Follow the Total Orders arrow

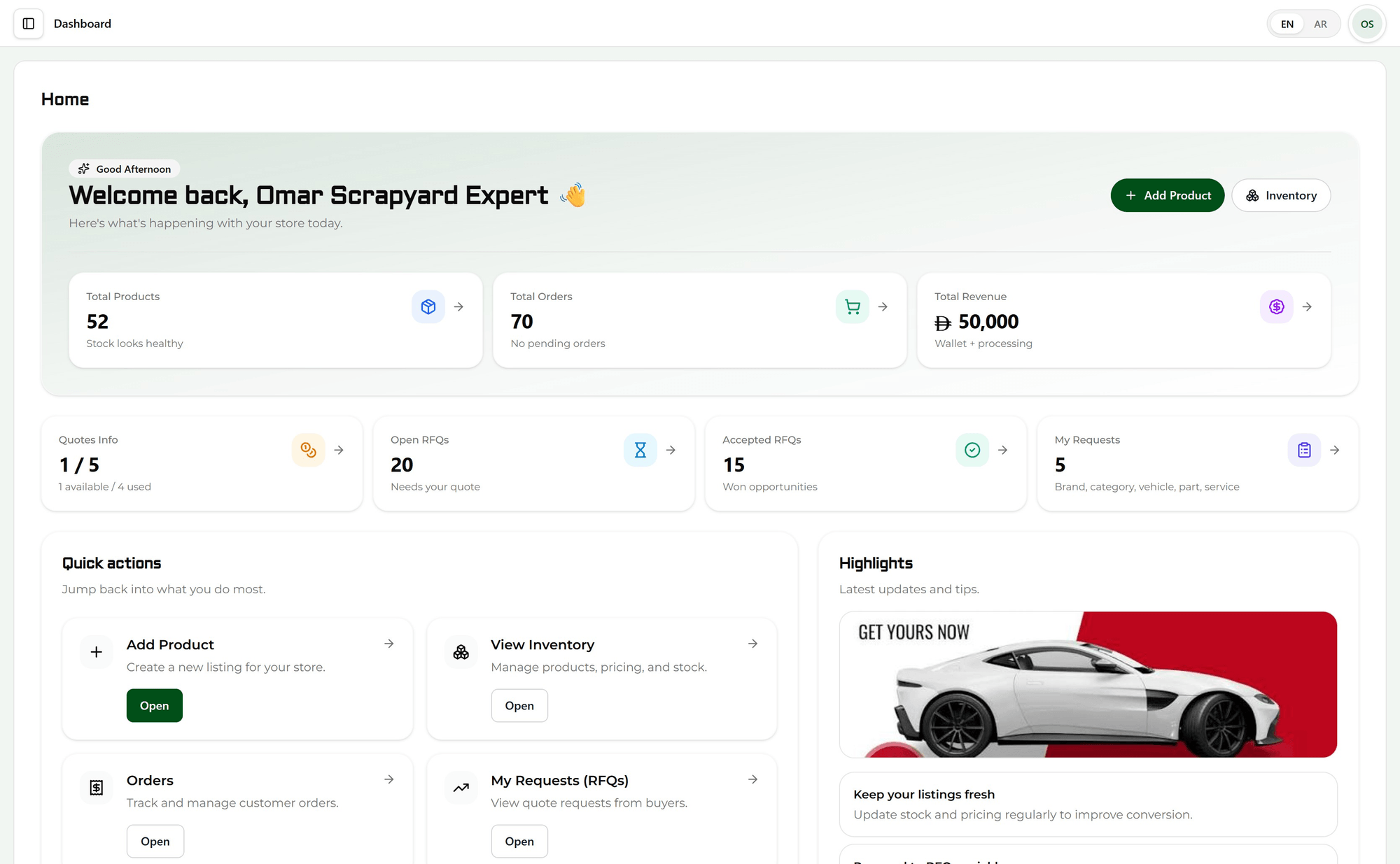click(883, 306)
